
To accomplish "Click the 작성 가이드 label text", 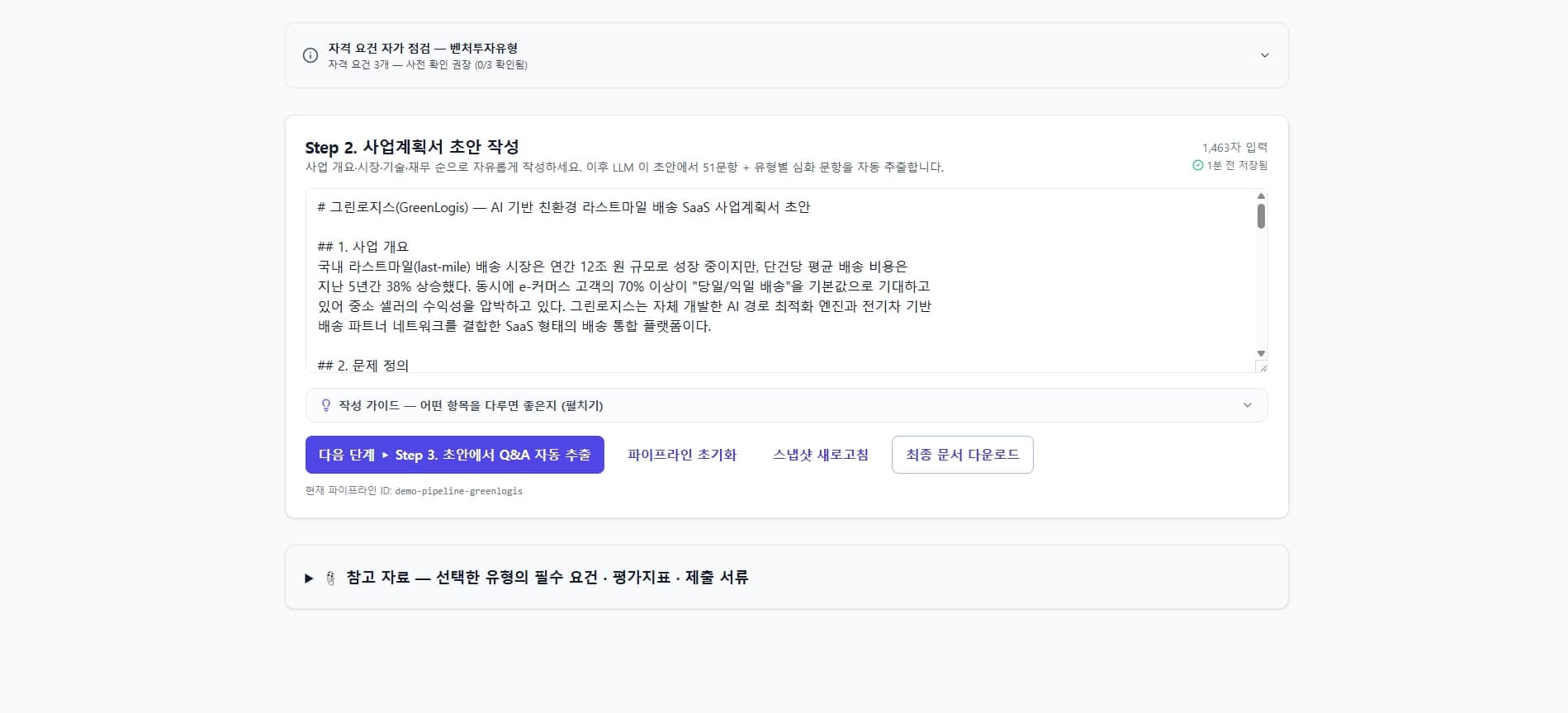I will point(471,405).
